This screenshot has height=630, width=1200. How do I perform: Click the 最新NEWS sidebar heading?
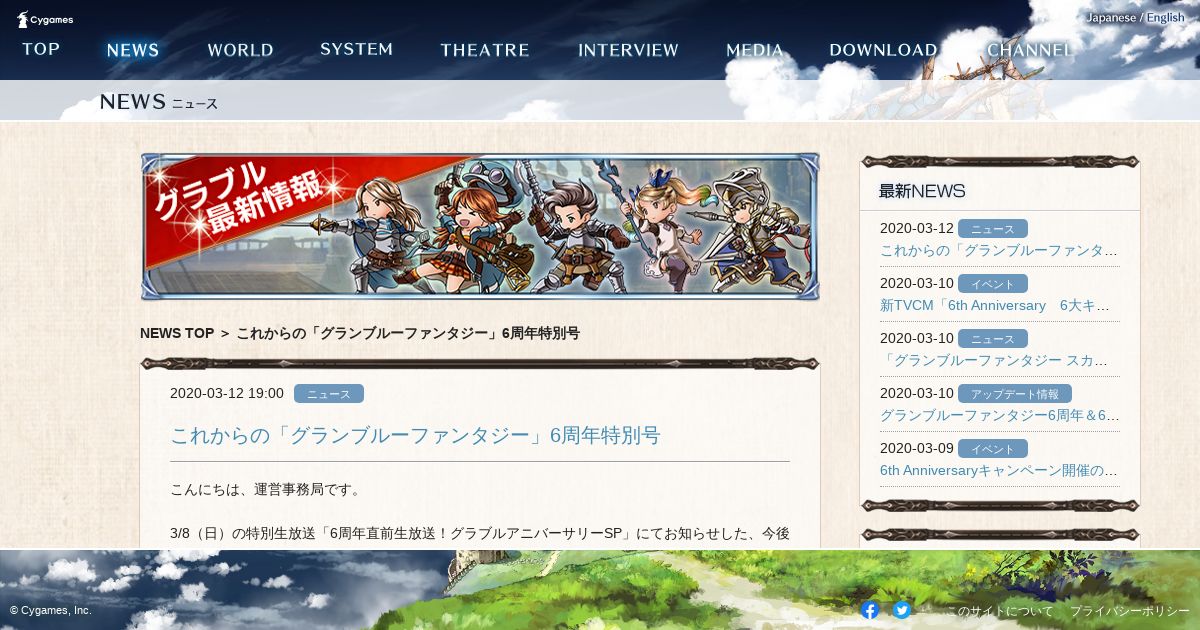click(922, 191)
